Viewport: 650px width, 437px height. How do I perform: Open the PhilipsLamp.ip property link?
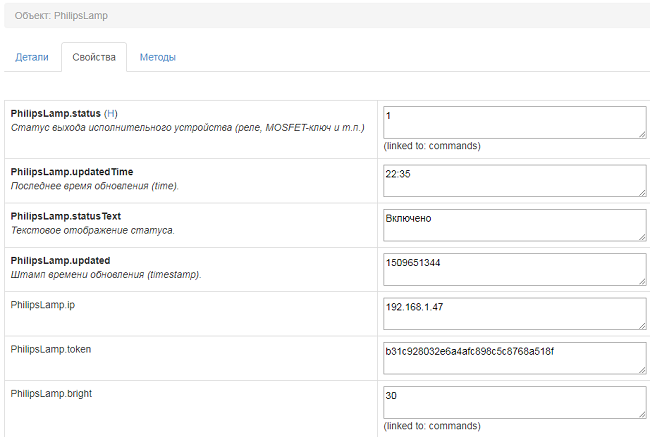point(43,304)
